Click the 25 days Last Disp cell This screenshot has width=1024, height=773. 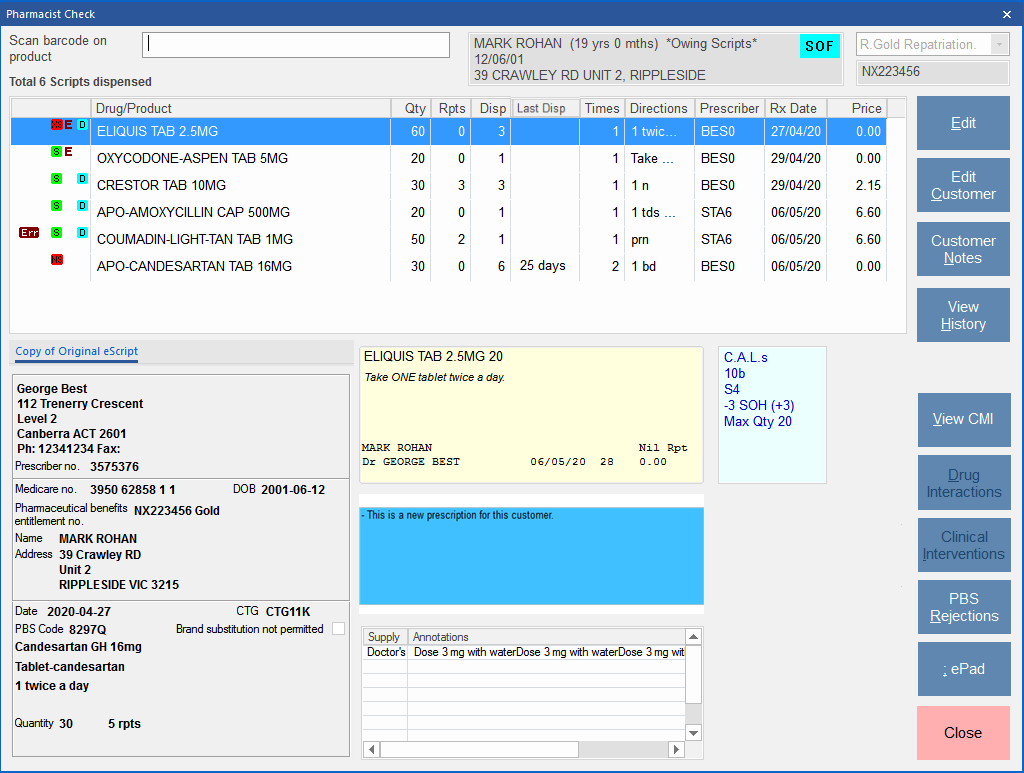point(543,266)
